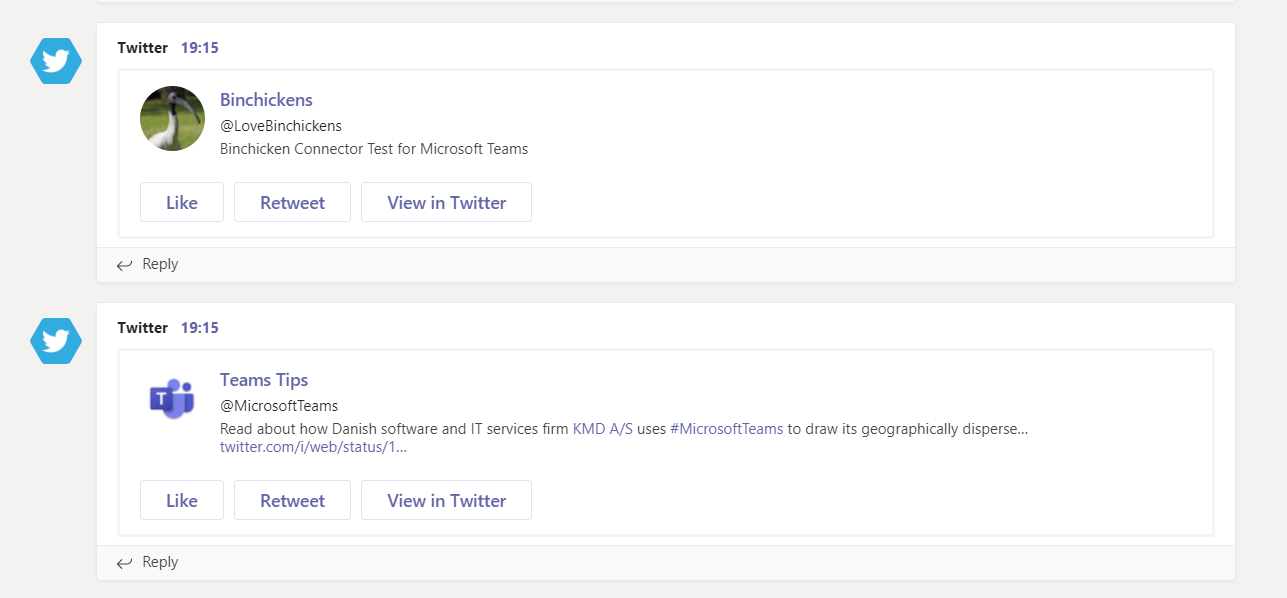Click the reply arrow under the Binchickens tweet
Viewport: 1287px width, 598px height.
[x=124, y=265]
